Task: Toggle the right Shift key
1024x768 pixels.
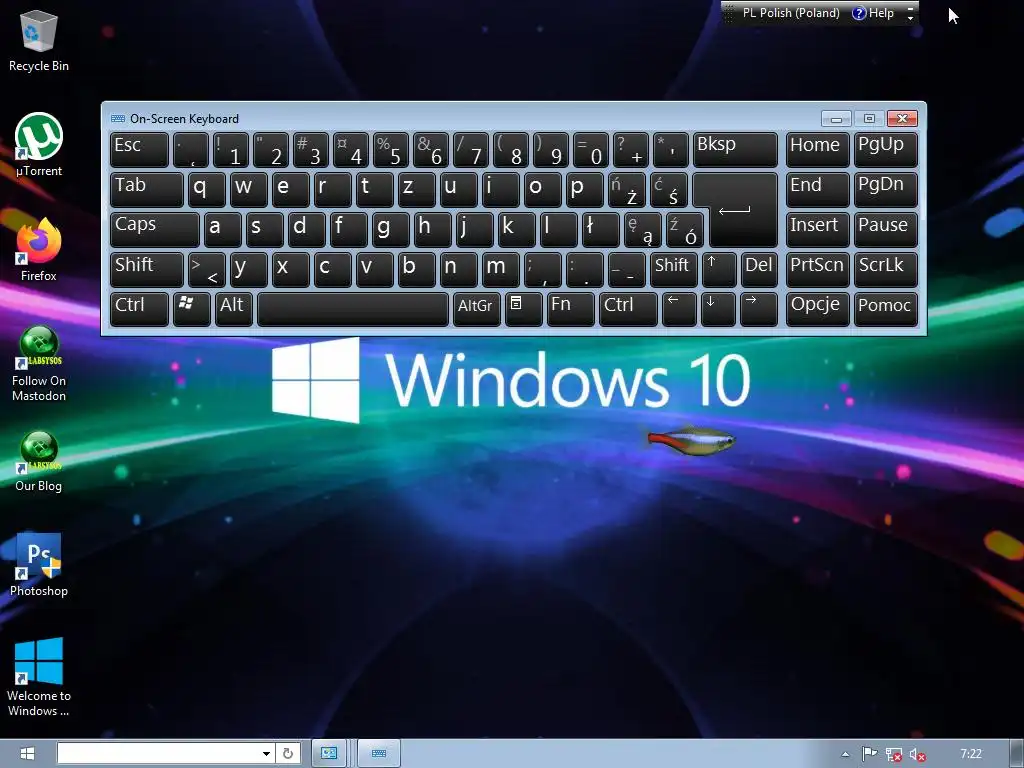Action: pyautogui.click(x=673, y=270)
